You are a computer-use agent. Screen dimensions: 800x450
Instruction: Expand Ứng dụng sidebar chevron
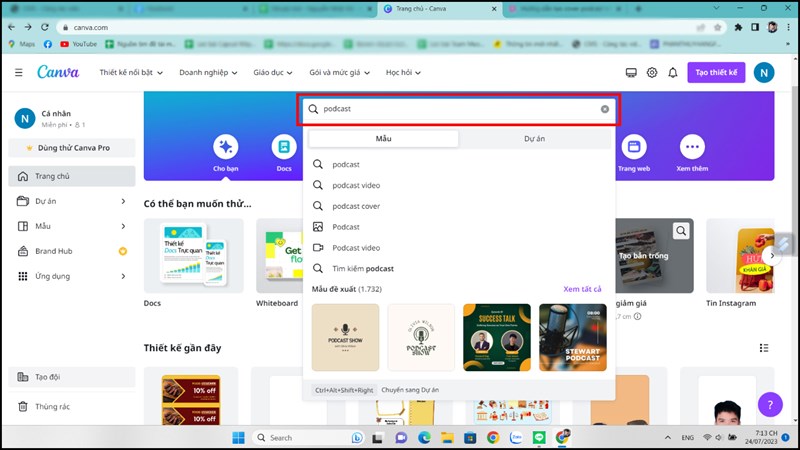123,276
